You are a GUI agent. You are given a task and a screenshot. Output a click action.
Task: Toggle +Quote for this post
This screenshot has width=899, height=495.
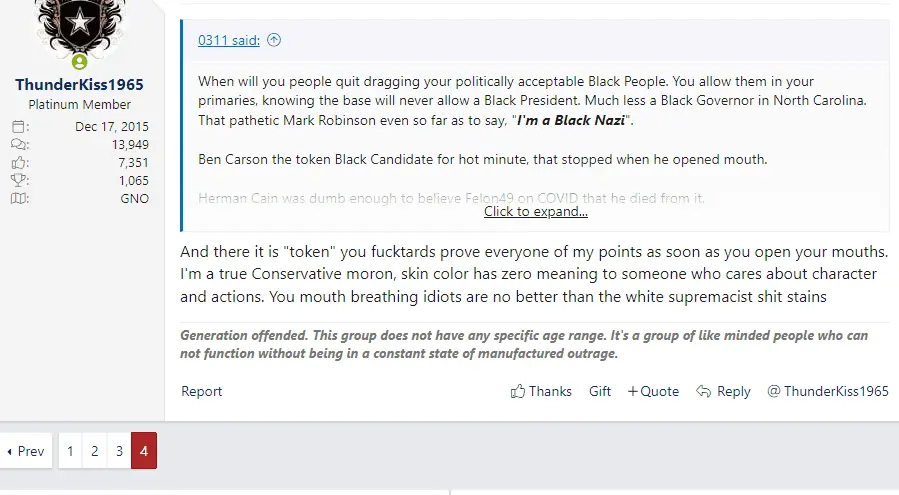click(653, 391)
